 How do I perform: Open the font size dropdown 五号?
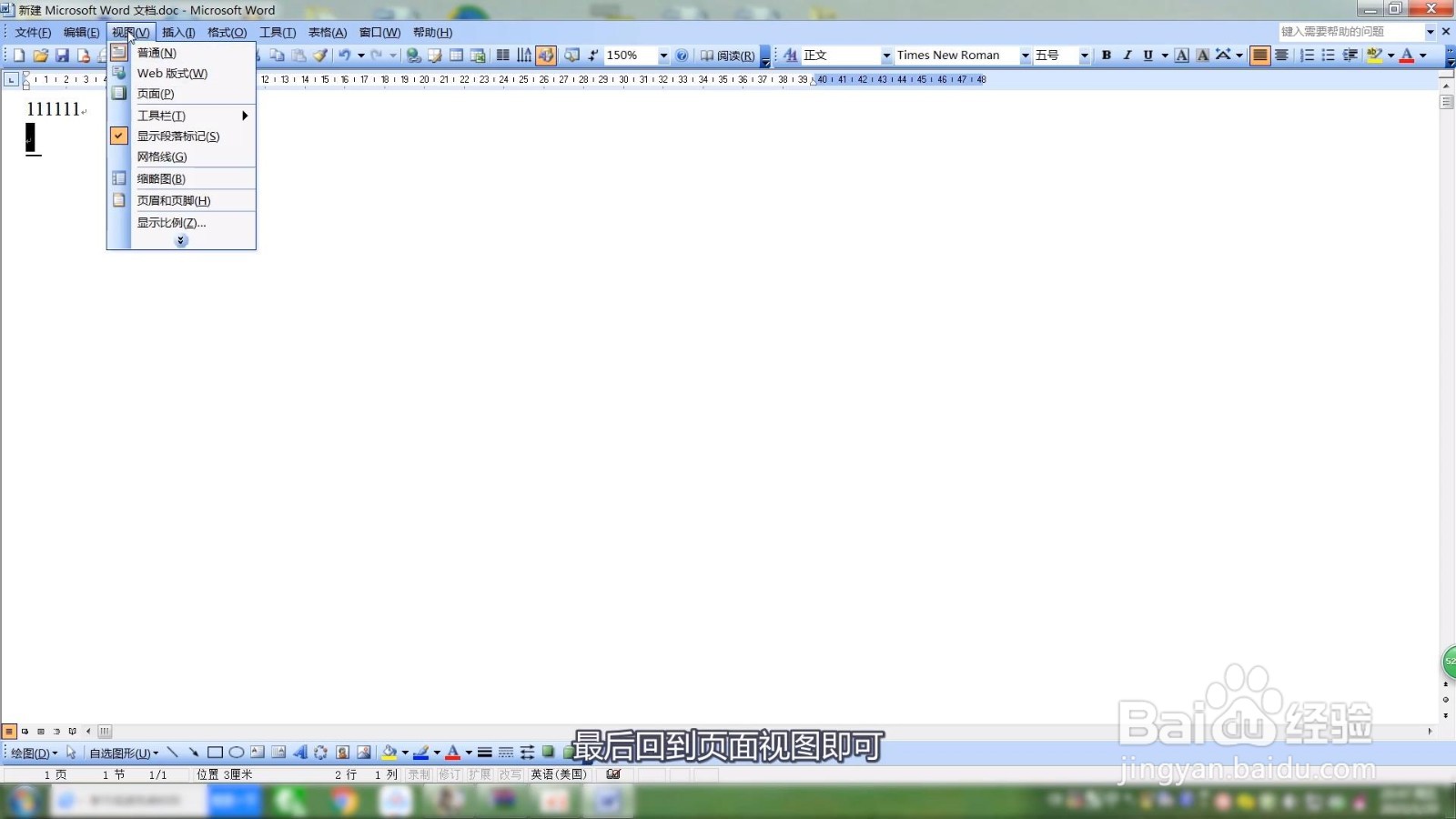click(1084, 56)
